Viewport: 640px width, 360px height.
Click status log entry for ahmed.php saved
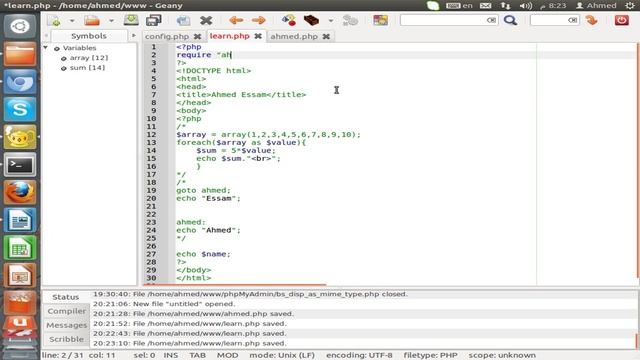(x=193, y=313)
